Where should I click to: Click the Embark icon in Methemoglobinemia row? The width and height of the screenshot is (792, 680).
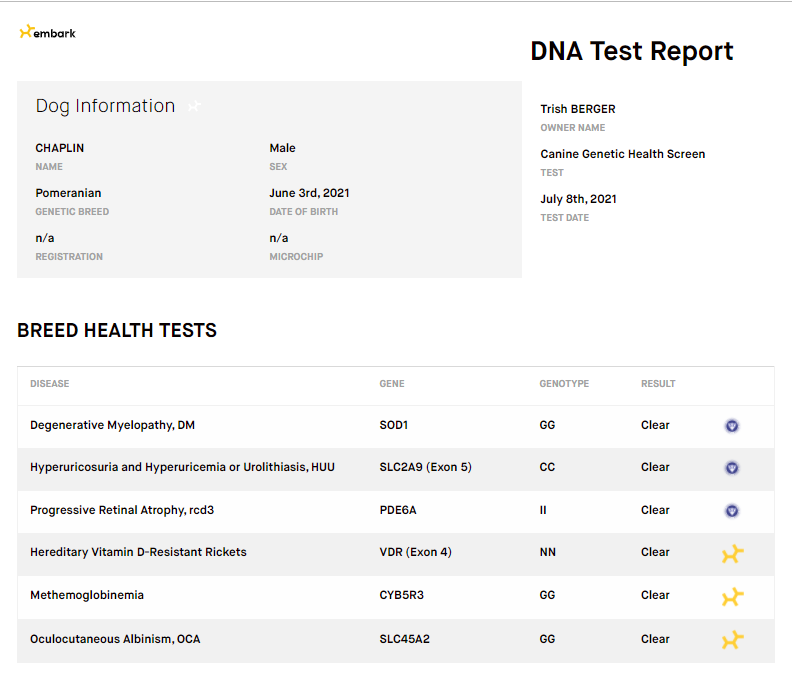click(x=732, y=597)
